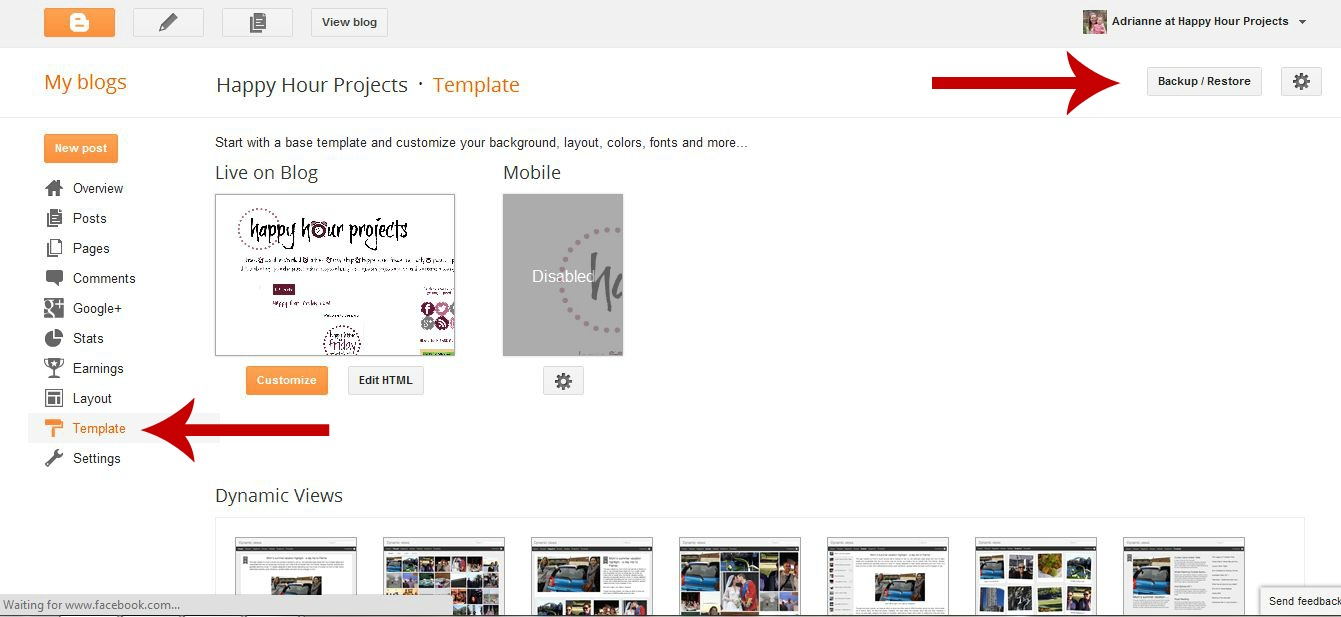Image resolution: width=1341 pixels, height=617 pixels.
Task: Click the Customize button
Action: (286, 380)
